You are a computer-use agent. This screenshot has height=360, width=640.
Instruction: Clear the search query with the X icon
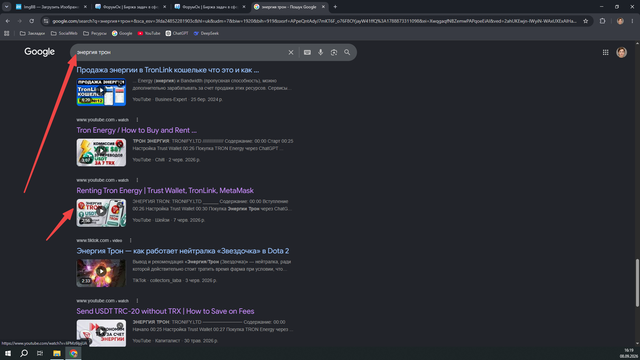(x=291, y=52)
